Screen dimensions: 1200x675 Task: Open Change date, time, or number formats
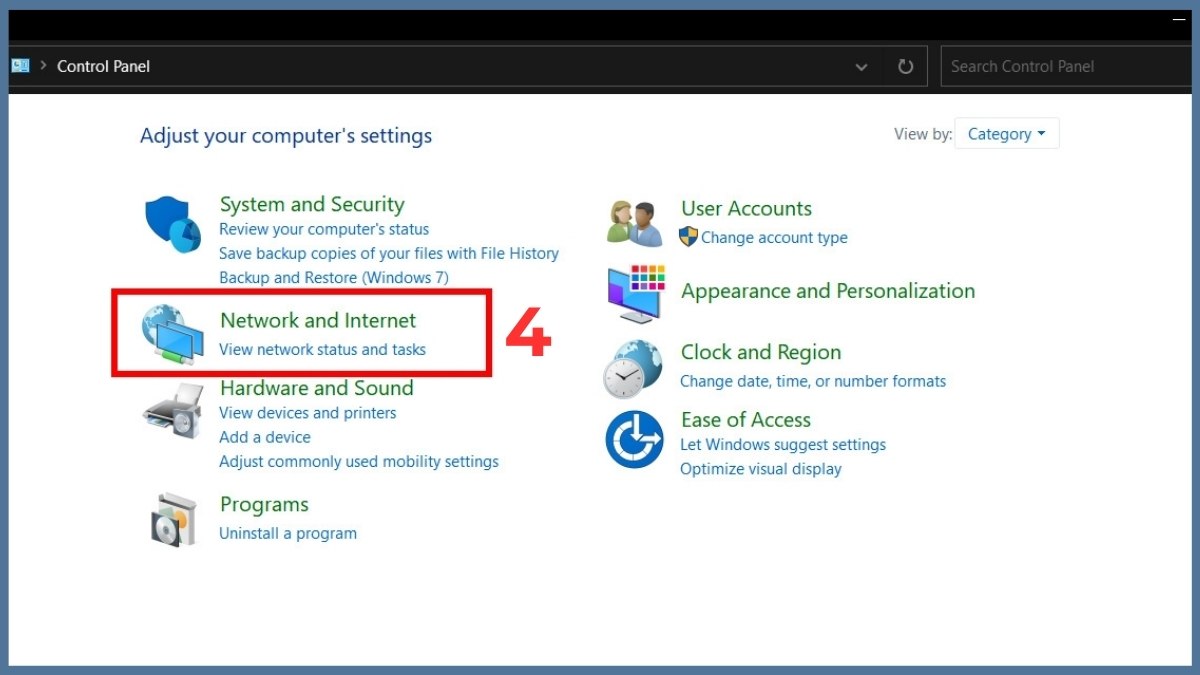(x=813, y=381)
